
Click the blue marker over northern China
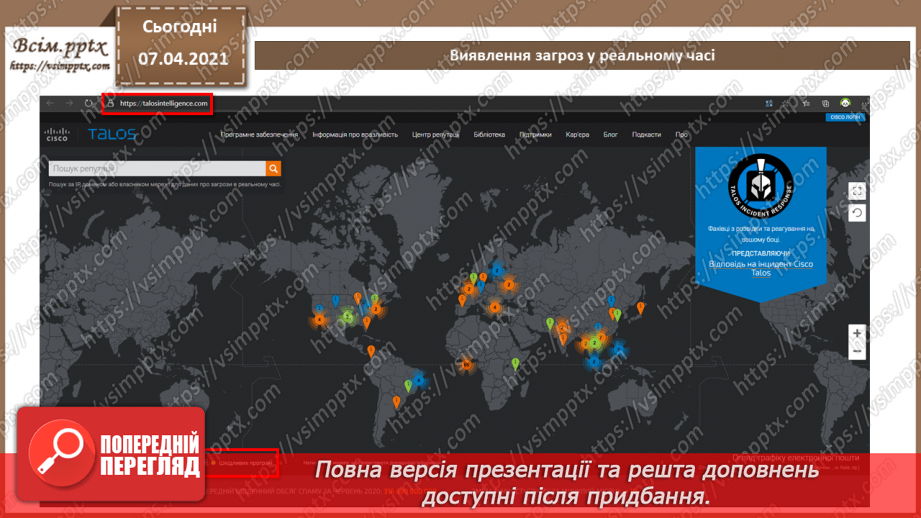pos(611,302)
